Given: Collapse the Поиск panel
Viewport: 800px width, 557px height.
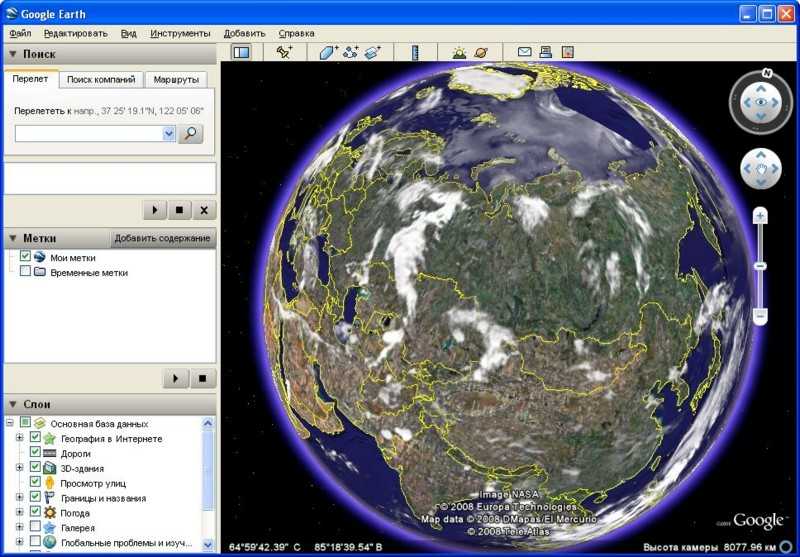Looking at the screenshot, I should click(13, 54).
